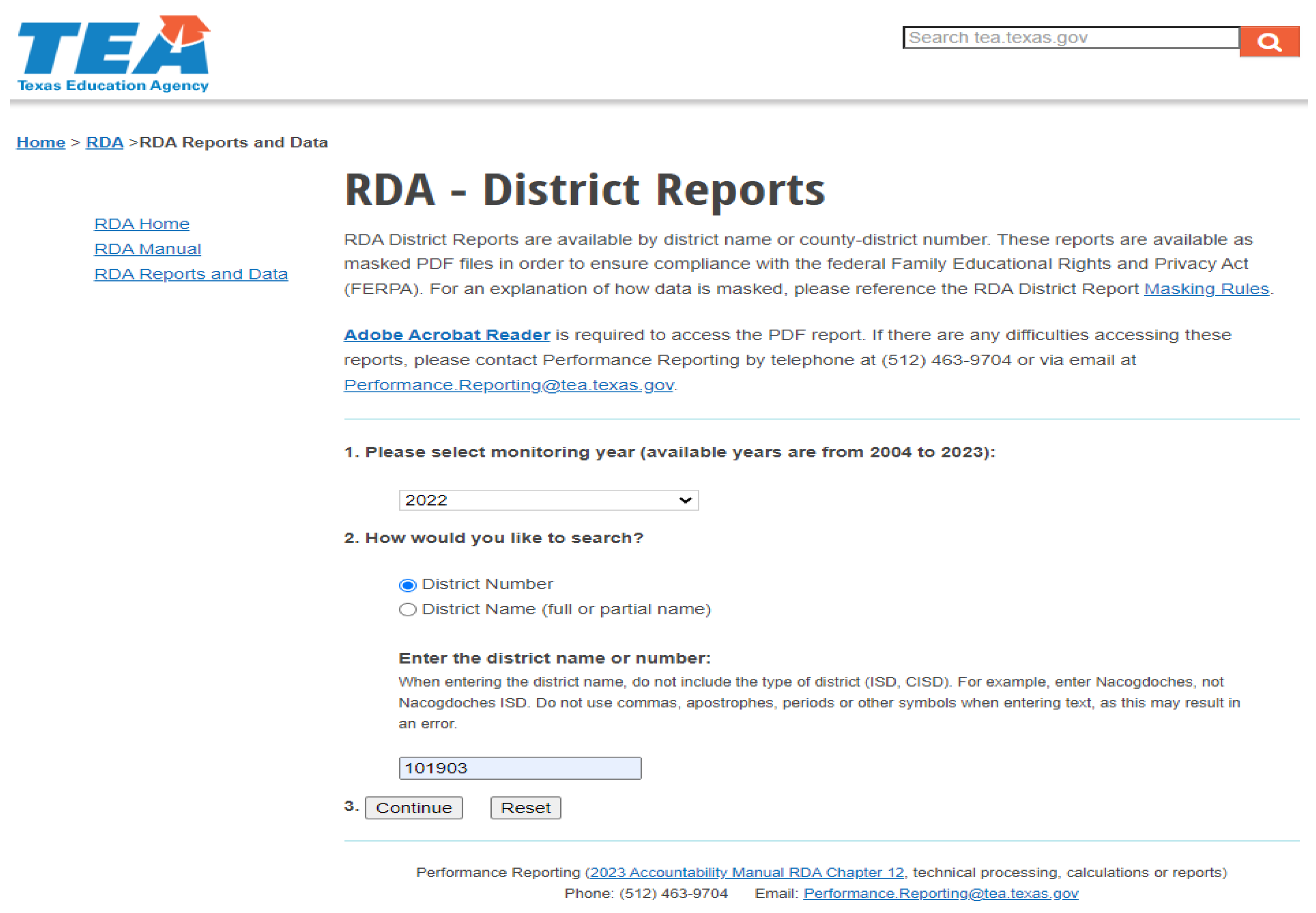Click Performance.Reporting email link in the intro paragraph
Image resolution: width=1316 pixels, height=913 pixels.
click(x=508, y=385)
